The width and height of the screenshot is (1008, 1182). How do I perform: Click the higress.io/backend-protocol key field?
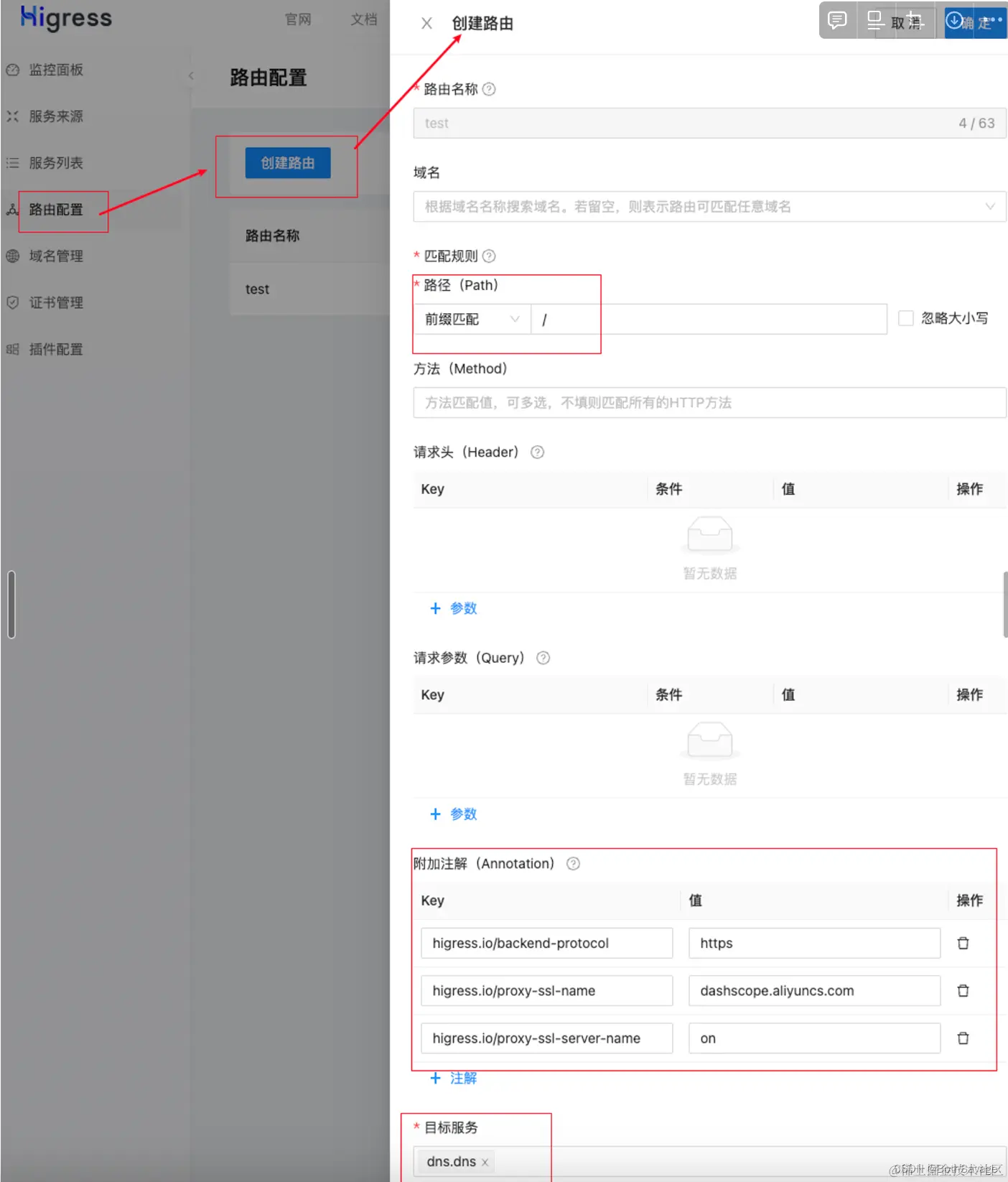point(547,943)
